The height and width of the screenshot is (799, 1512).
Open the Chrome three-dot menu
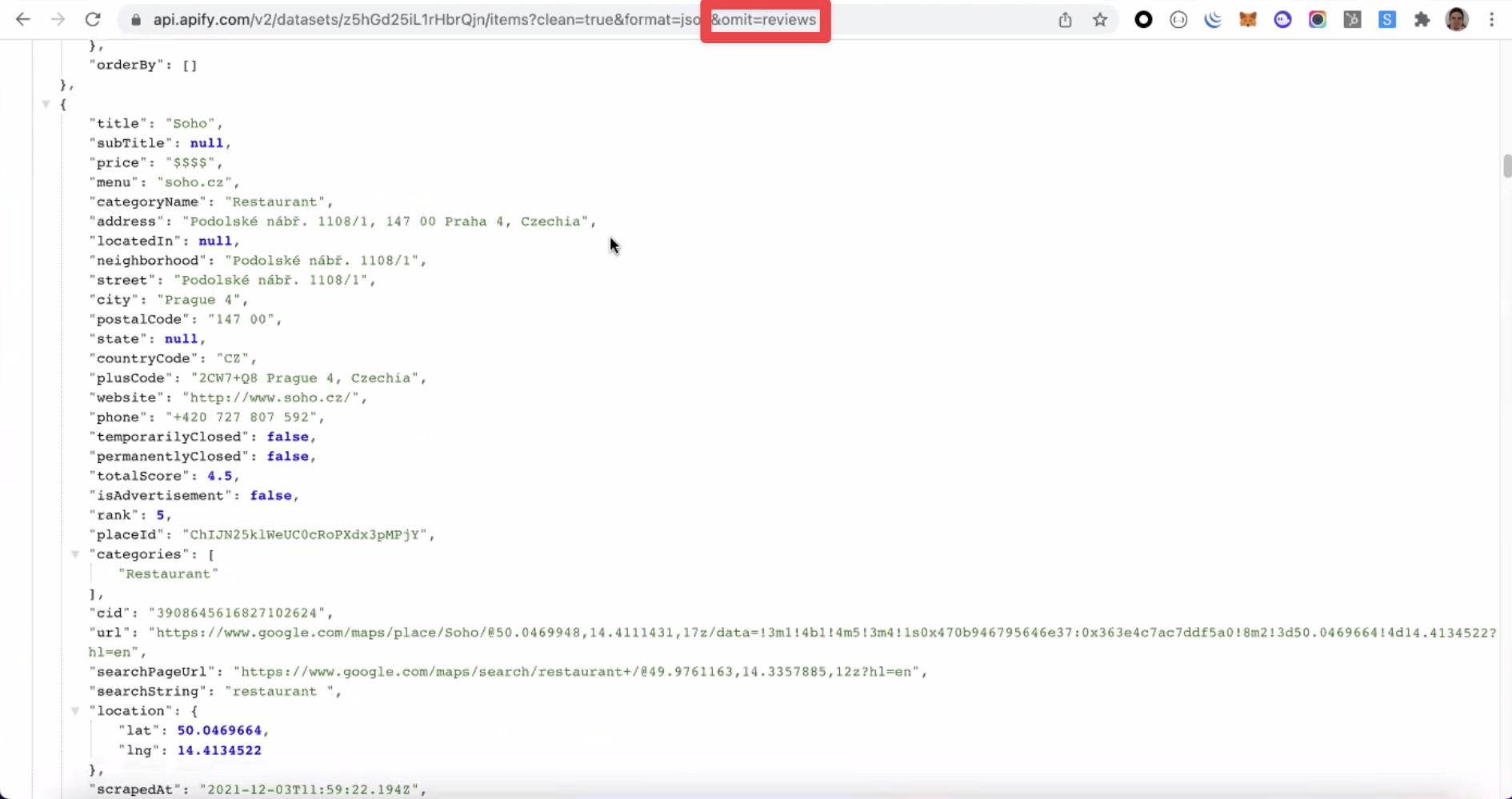pos(1493,19)
